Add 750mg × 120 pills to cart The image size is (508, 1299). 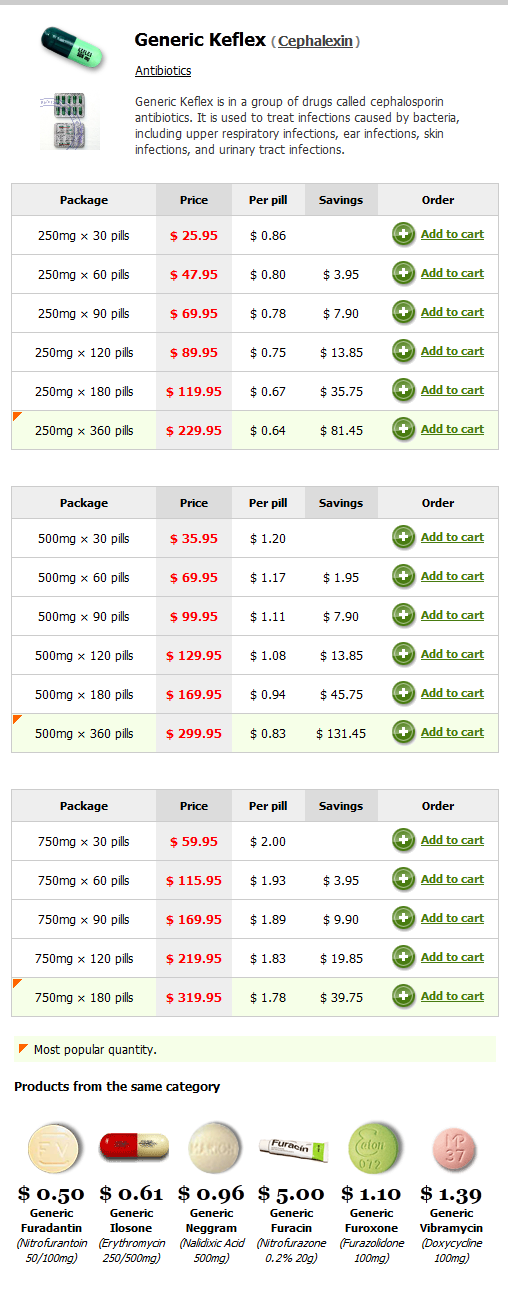[452, 957]
